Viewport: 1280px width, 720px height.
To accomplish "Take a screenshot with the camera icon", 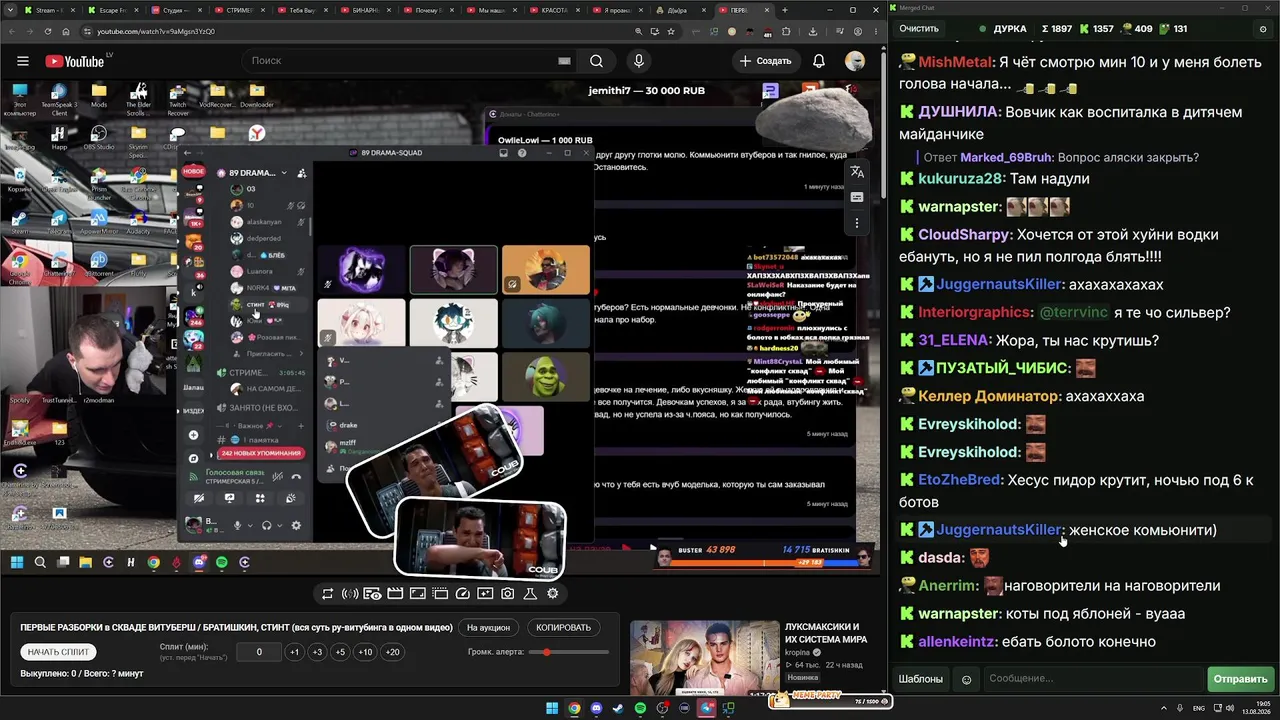I will click(x=508, y=594).
